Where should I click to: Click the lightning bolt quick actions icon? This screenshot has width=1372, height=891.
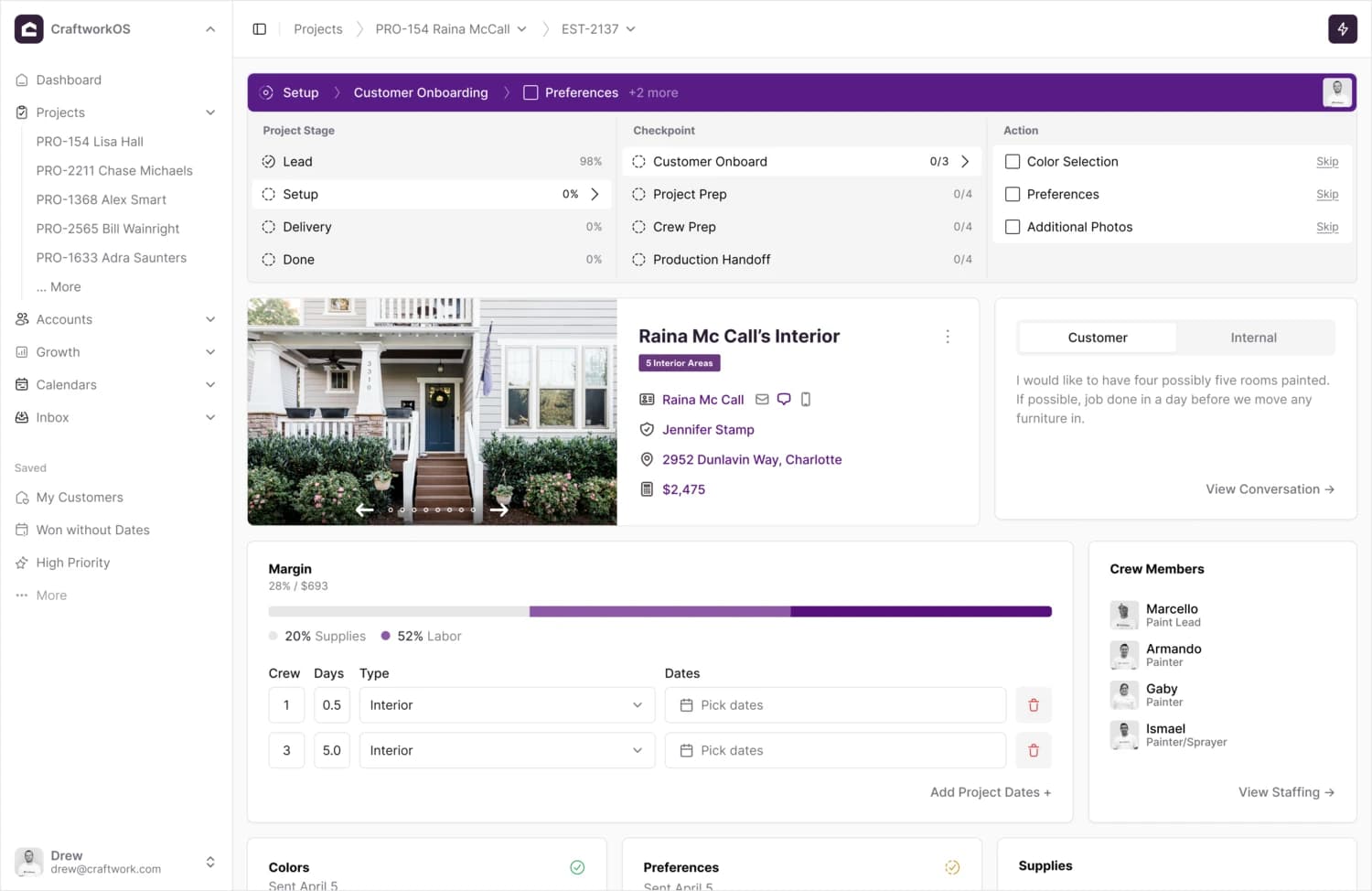[x=1342, y=29]
